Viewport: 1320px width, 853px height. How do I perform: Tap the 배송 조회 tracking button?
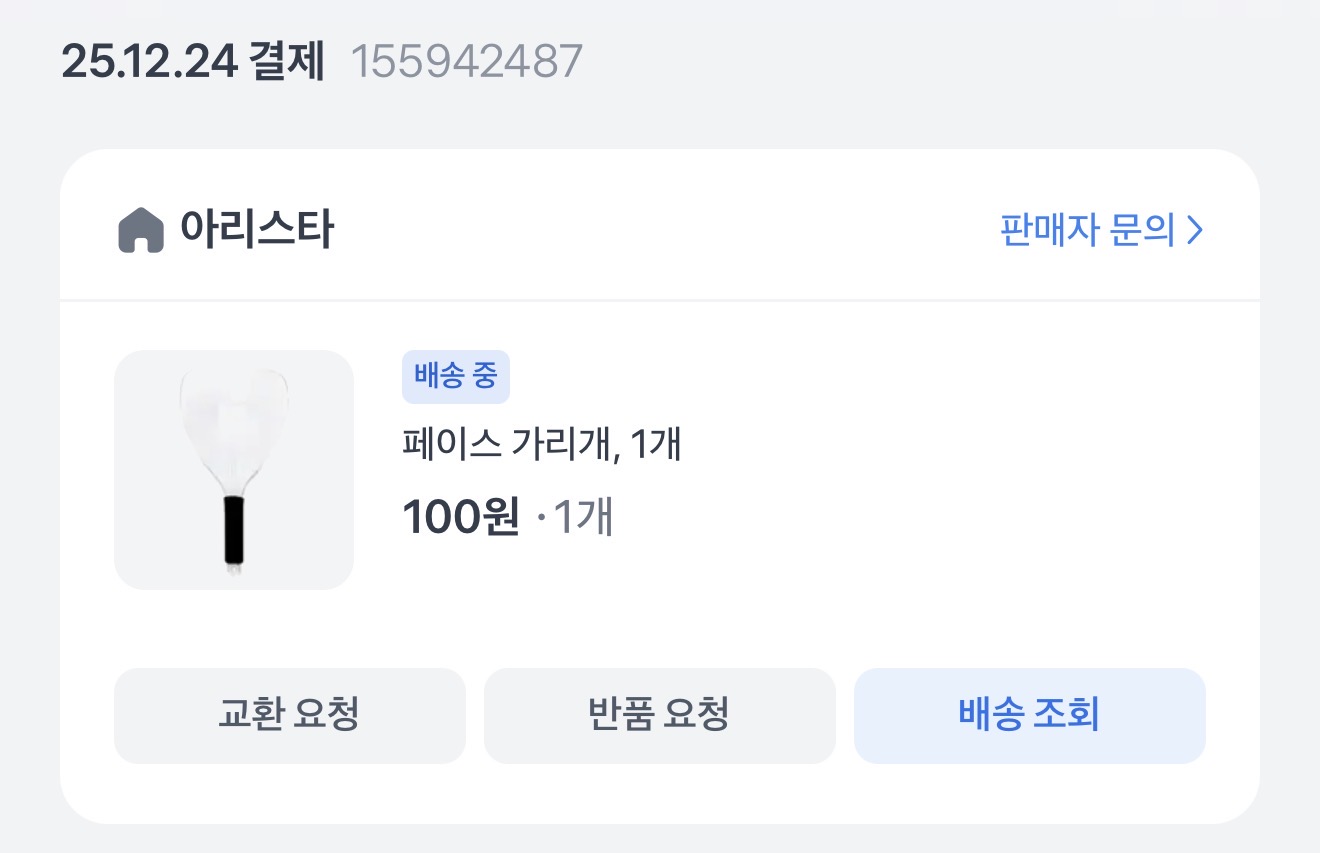pyautogui.click(x=1029, y=715)
